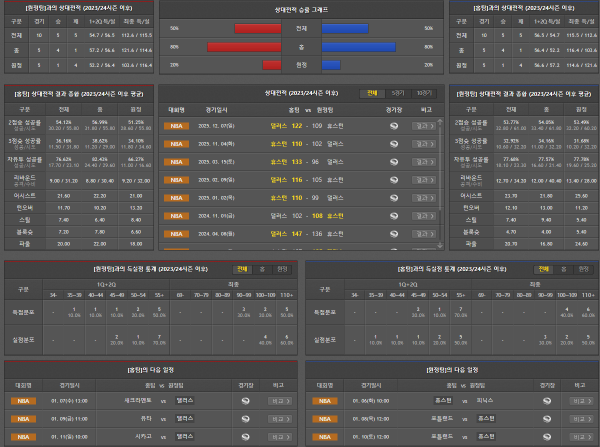Open 결과 for 2023.12.07 Dallas vs Houston
The width and height of the screenshot is (600, 447).
tap(424, 125)
